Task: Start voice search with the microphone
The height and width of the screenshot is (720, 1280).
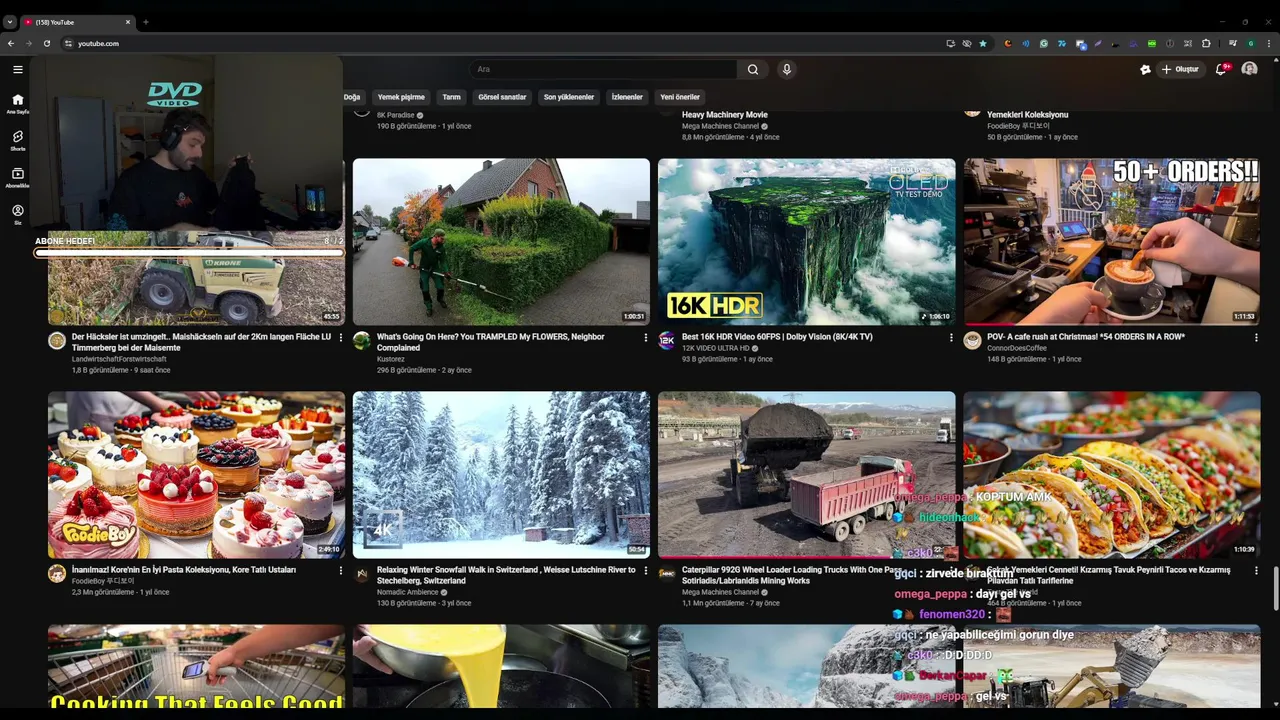Action: tap(787, 69)
